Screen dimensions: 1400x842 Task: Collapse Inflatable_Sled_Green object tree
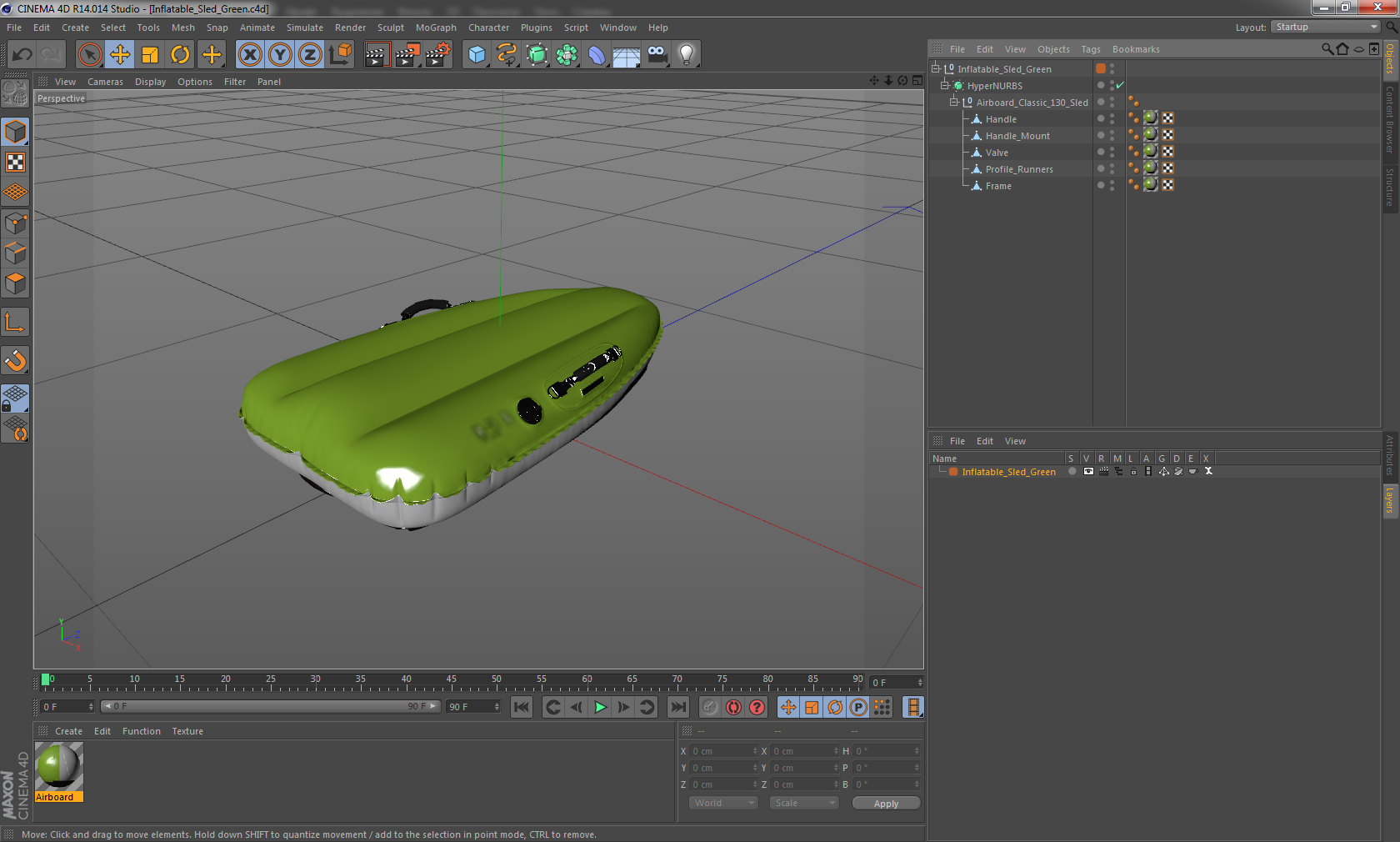pos(936,68)
